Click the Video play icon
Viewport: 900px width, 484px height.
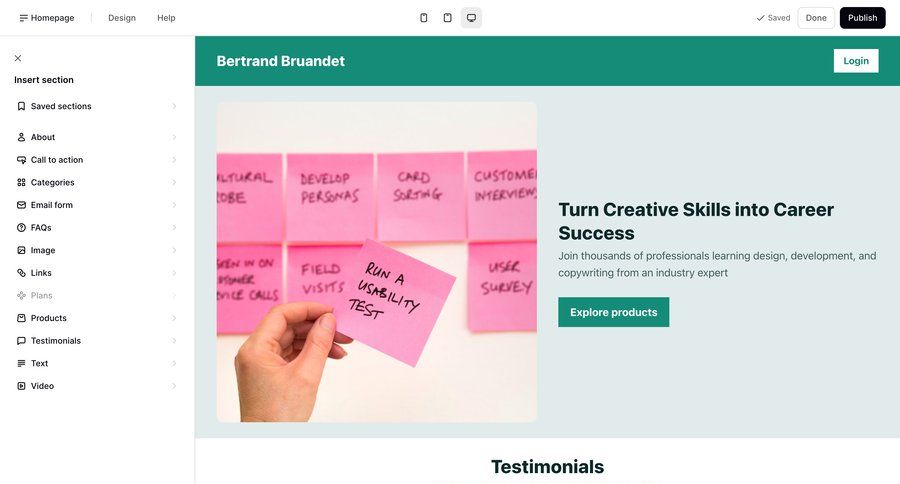(x=21, y=386)
